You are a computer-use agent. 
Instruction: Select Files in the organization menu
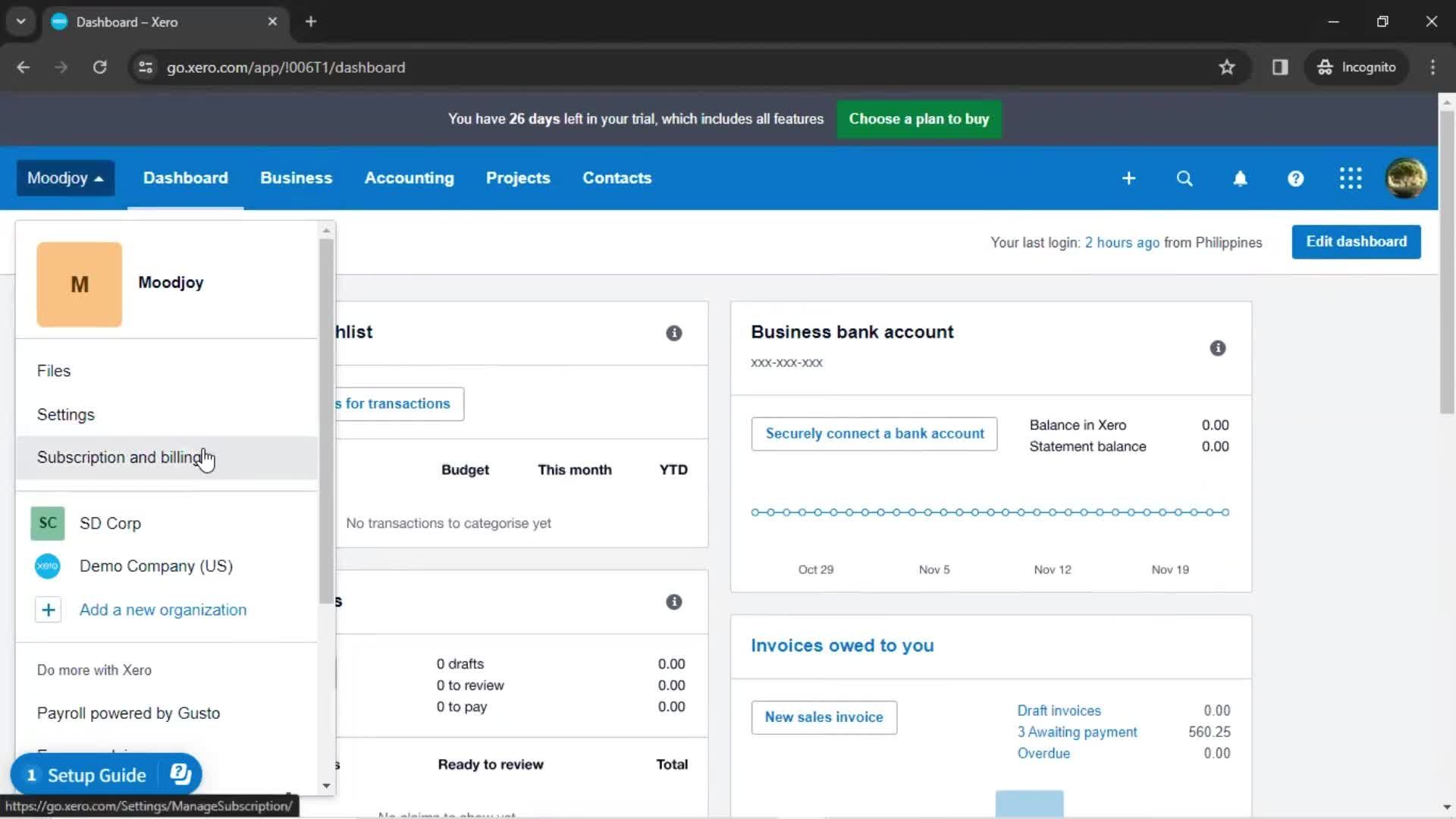[167, 371]
